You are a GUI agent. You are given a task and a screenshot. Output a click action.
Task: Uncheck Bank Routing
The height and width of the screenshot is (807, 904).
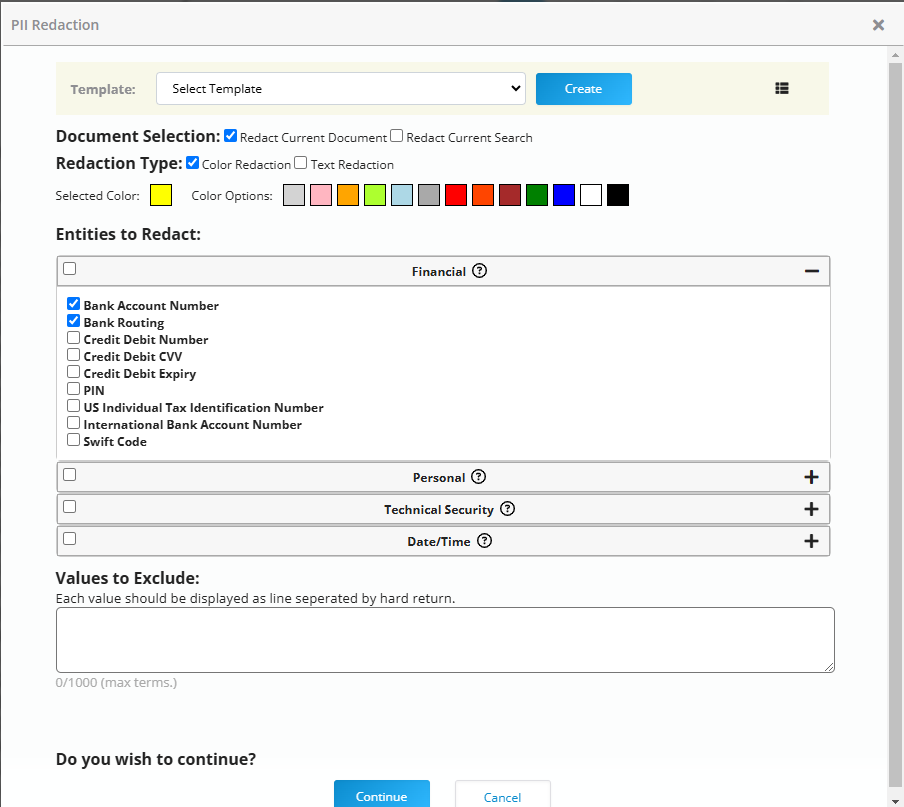73,320
